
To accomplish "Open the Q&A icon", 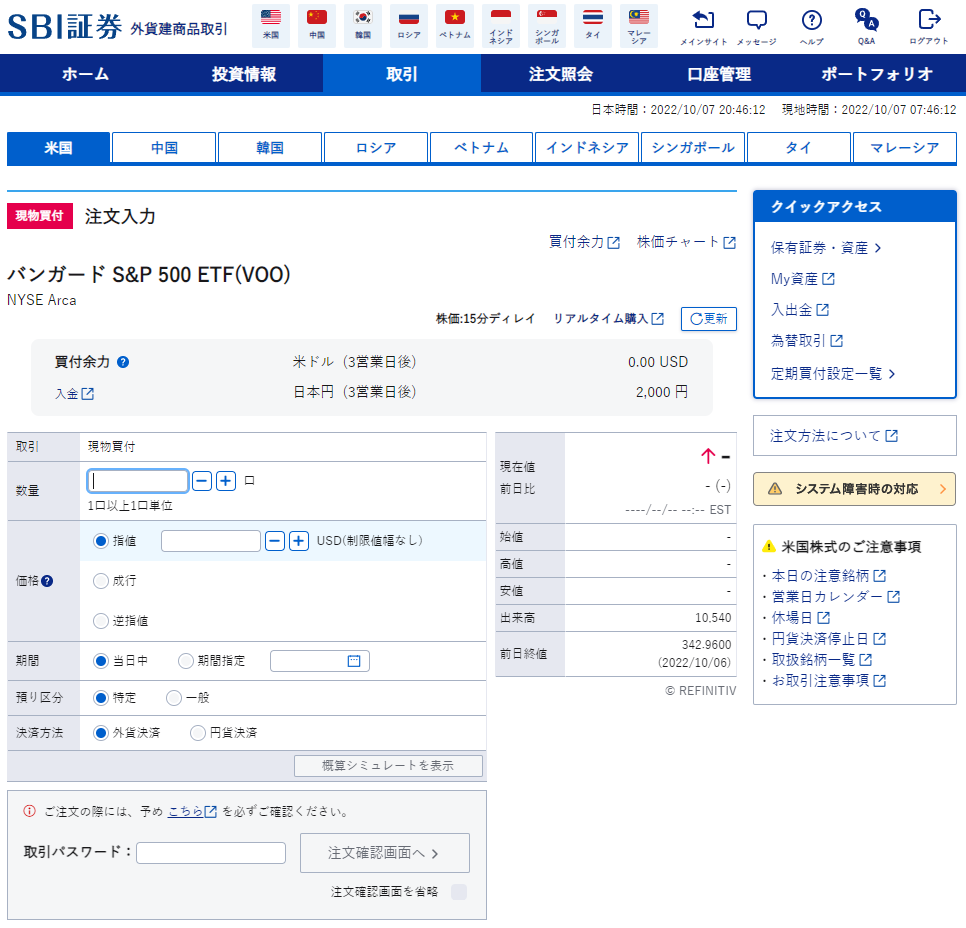I will (869, 22).
